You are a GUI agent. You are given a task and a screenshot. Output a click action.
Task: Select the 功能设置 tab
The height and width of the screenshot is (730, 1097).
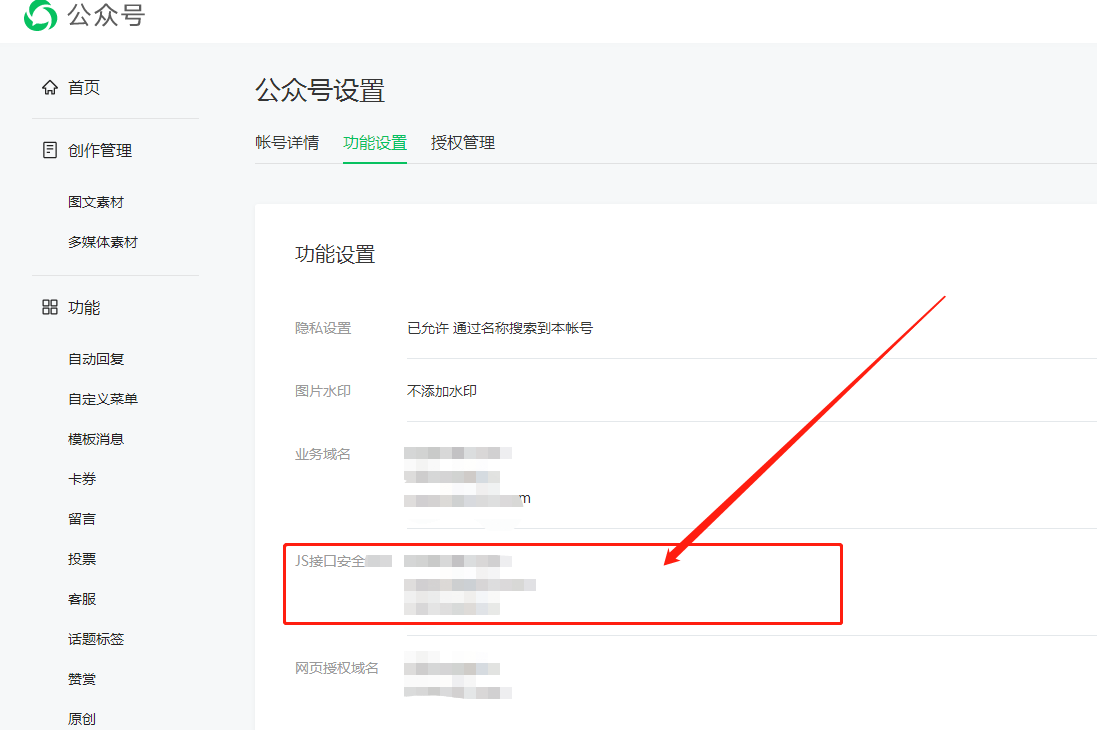coord(374,143)
